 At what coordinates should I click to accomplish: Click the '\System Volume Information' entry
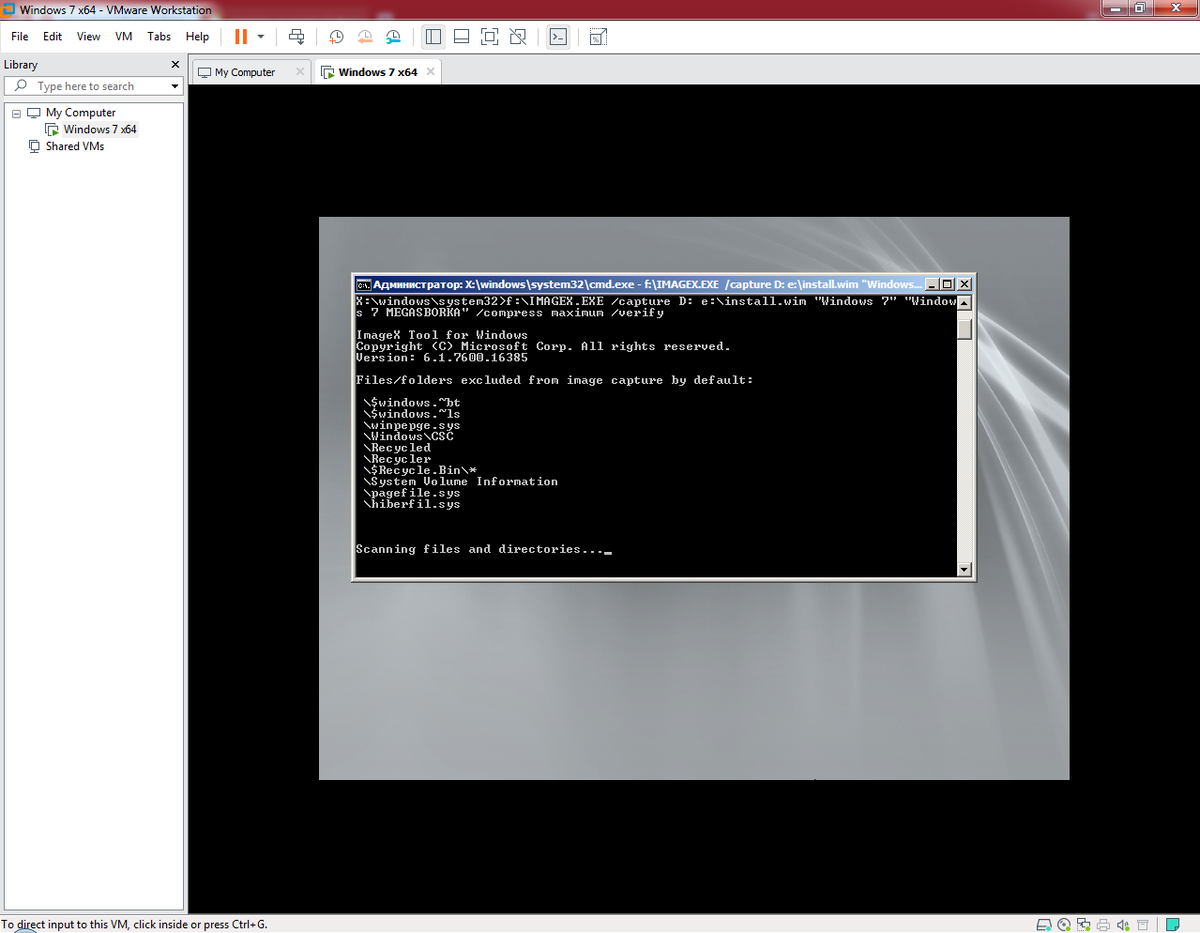point(461,481)
